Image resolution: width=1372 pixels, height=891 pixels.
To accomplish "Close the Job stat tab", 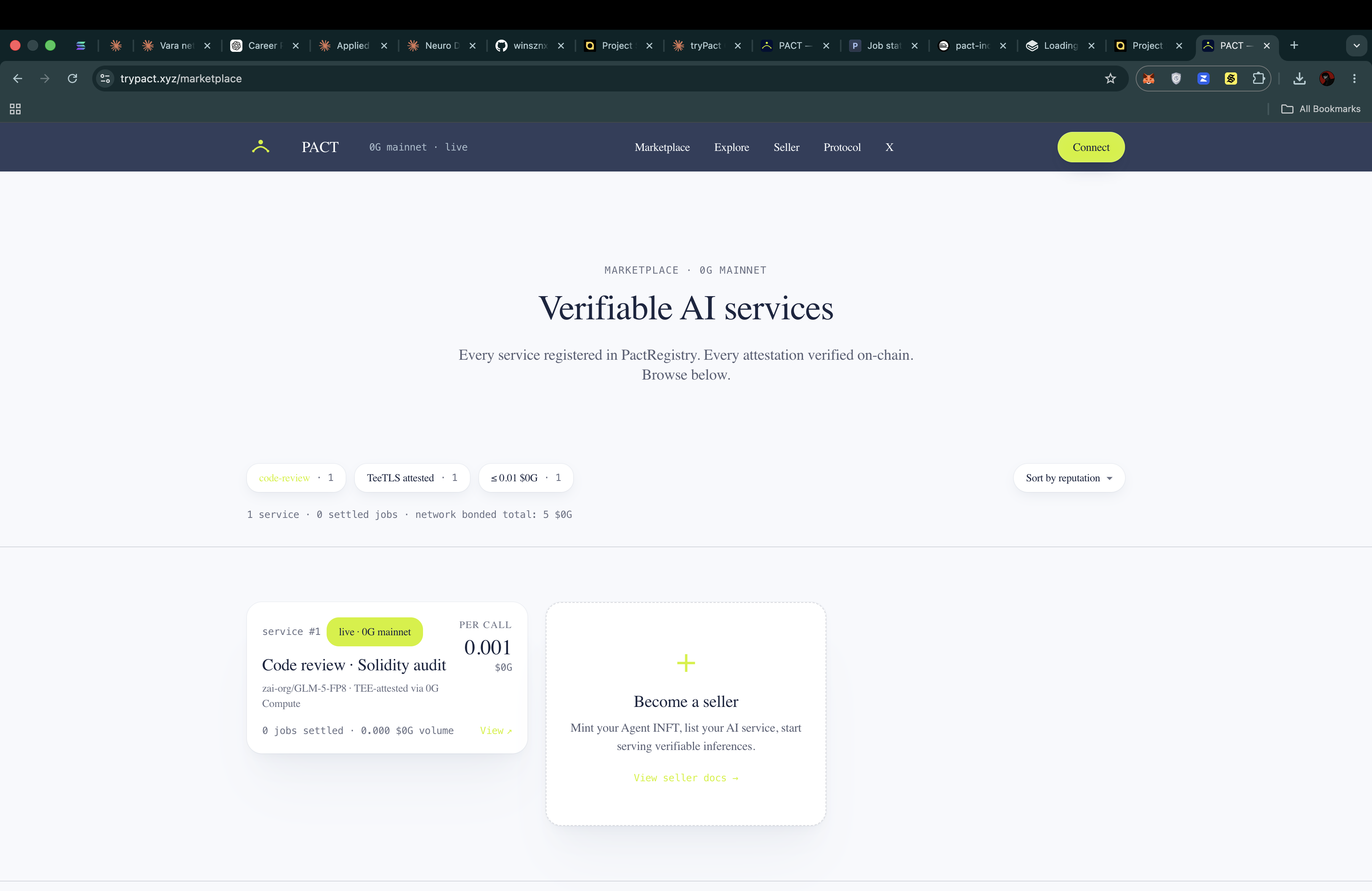I will 915,45.
